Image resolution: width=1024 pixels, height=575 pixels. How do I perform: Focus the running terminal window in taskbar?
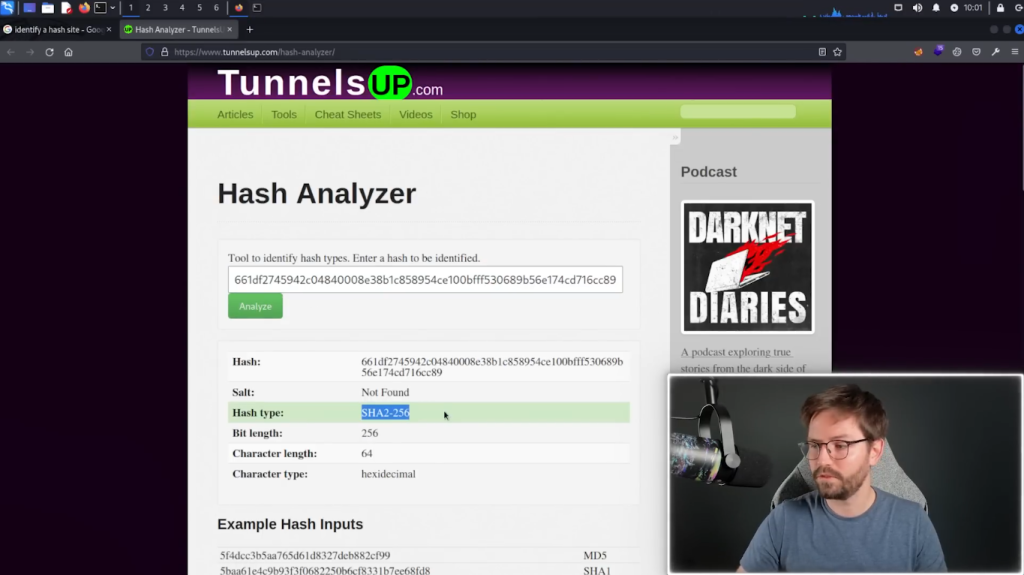[257, 8]
